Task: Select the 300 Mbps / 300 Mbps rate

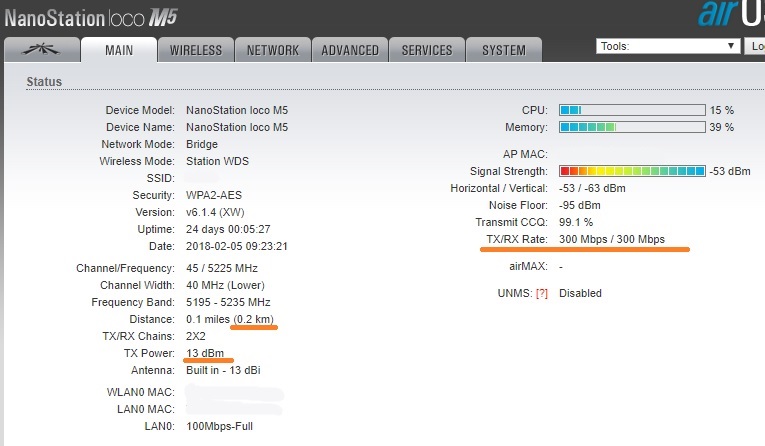Action: 612,239
